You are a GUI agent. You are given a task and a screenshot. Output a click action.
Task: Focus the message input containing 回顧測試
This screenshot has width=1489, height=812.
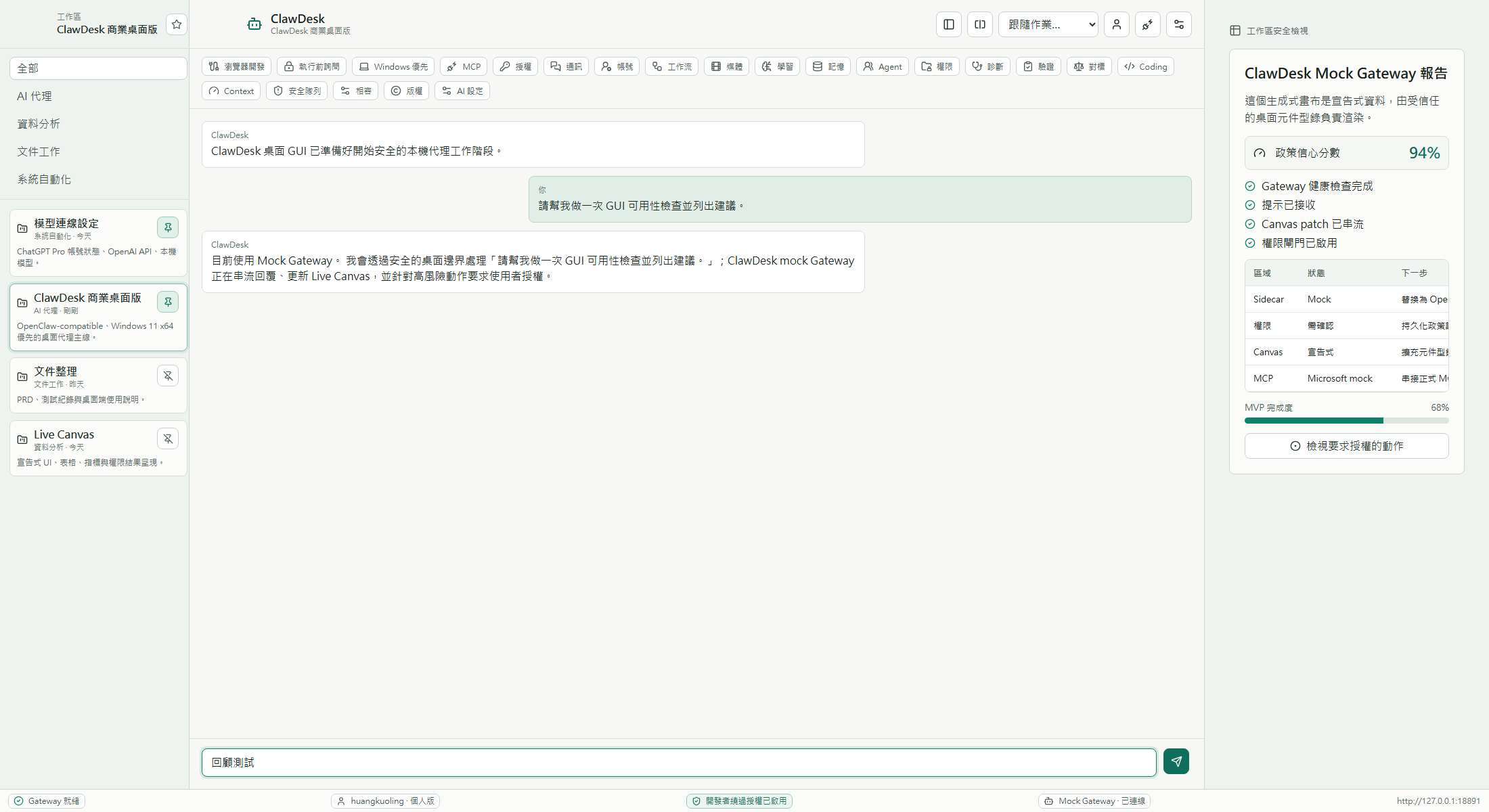point(679,763)
